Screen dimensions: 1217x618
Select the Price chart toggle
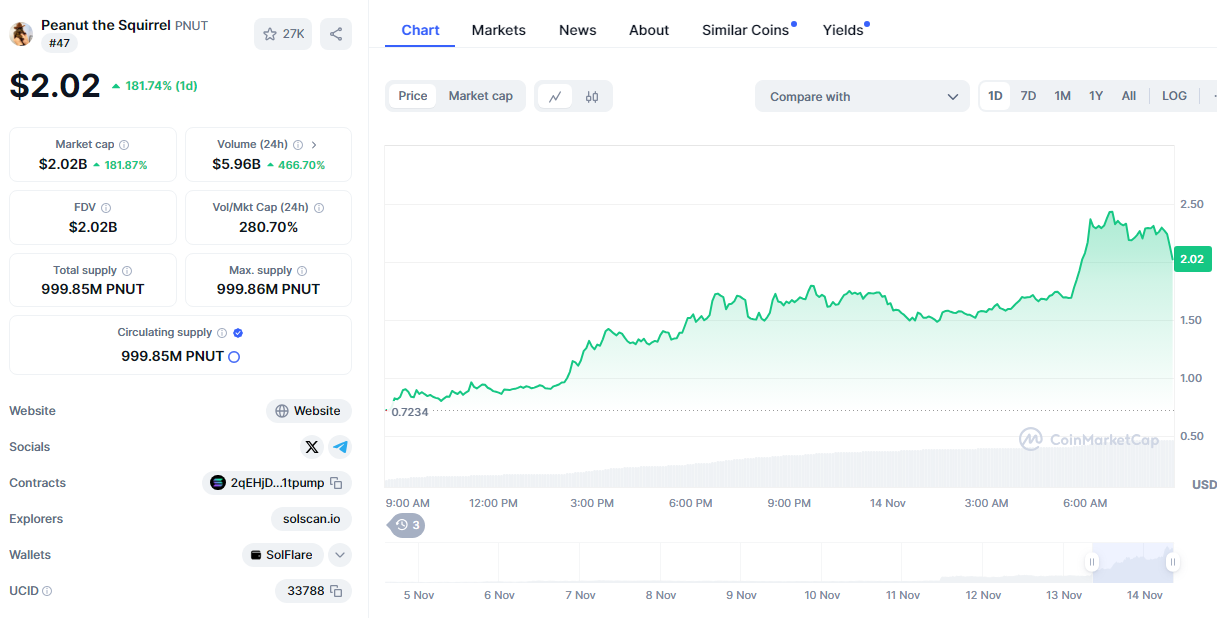coord(413,96)
